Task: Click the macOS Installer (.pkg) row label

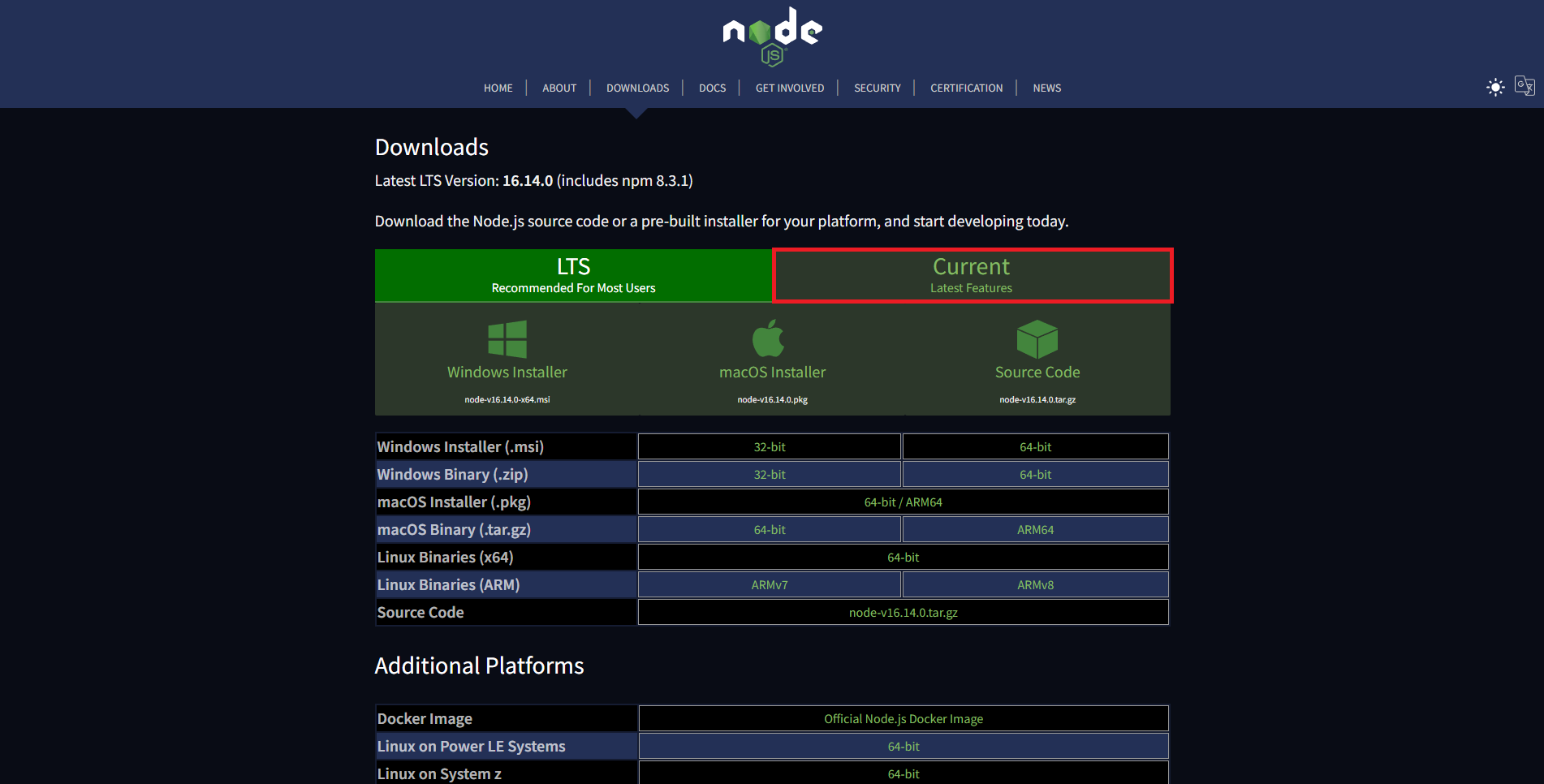Action: tap(454, 502)
